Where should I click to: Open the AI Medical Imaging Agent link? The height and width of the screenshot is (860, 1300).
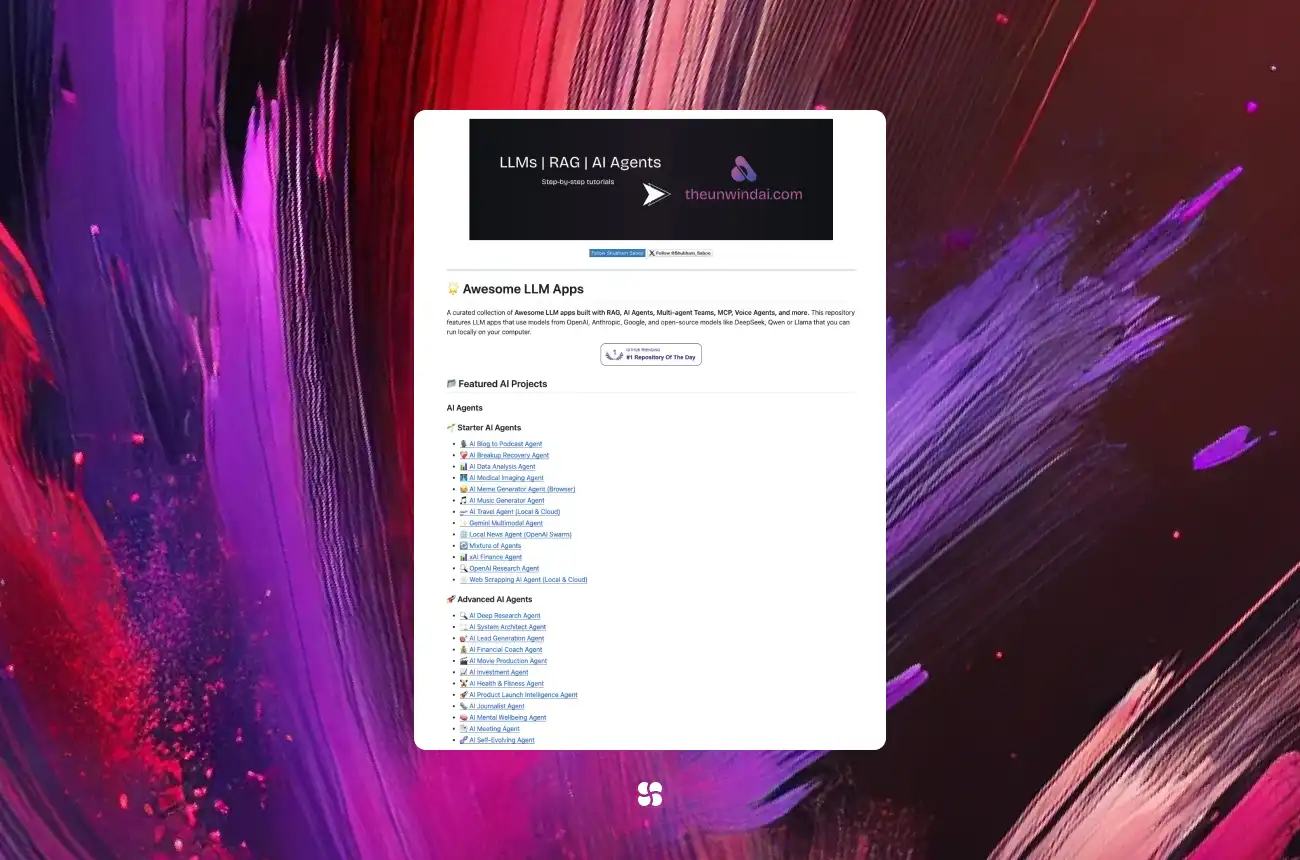coord(501,478)
